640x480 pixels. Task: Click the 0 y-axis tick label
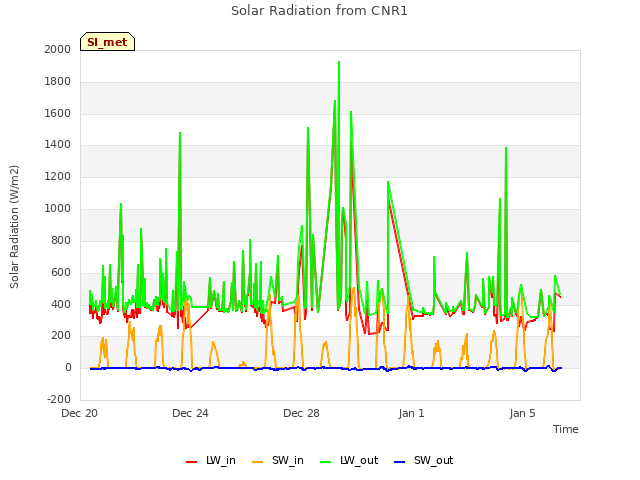(x=68, y=367)
